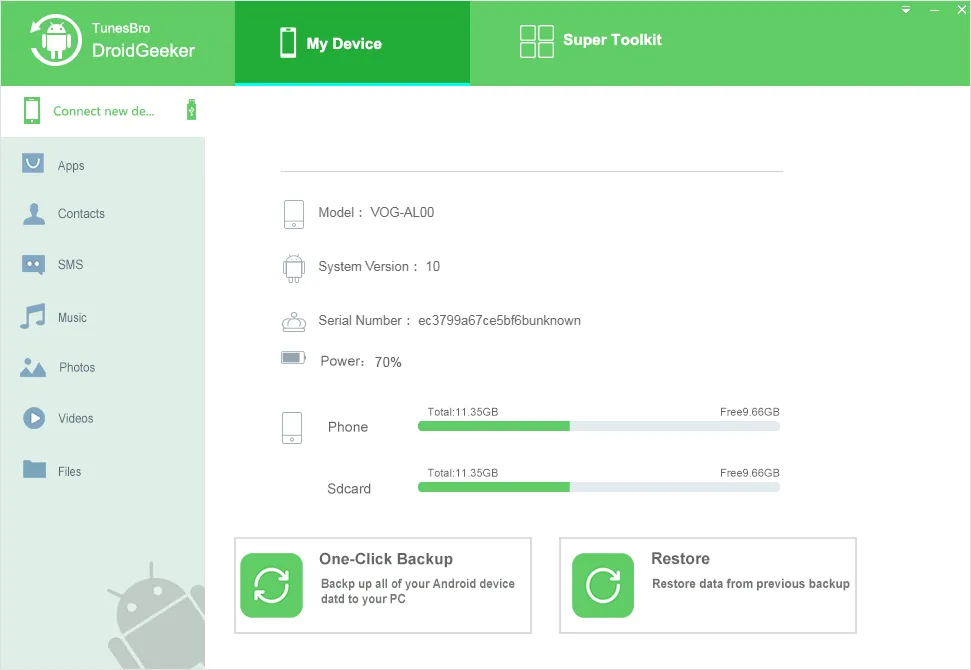
Task: Click the power battery indicator icon
Action: (293, 356)
